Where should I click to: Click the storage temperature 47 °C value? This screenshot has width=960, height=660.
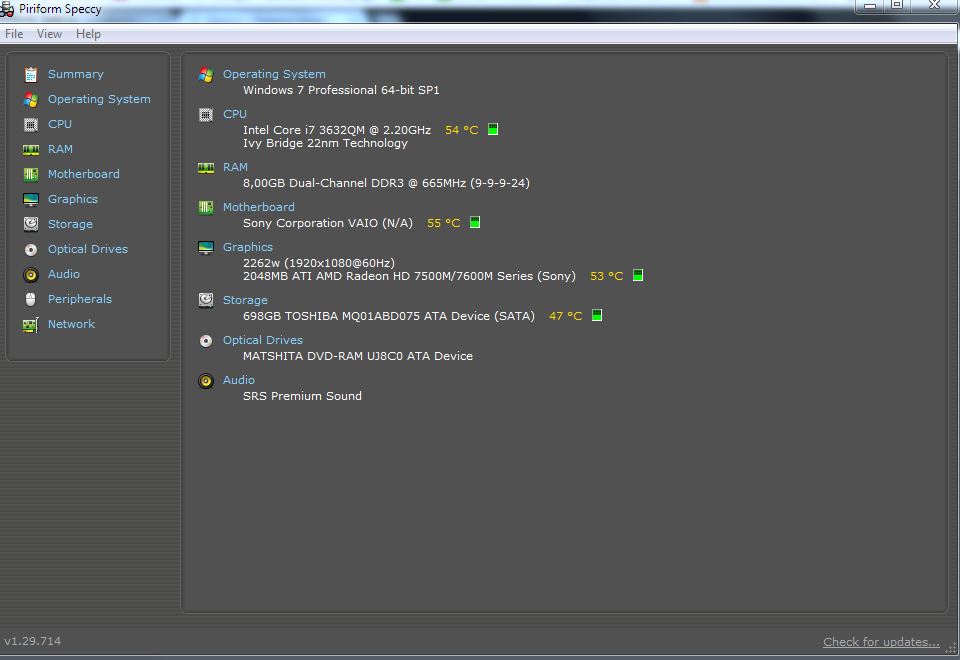566,316
